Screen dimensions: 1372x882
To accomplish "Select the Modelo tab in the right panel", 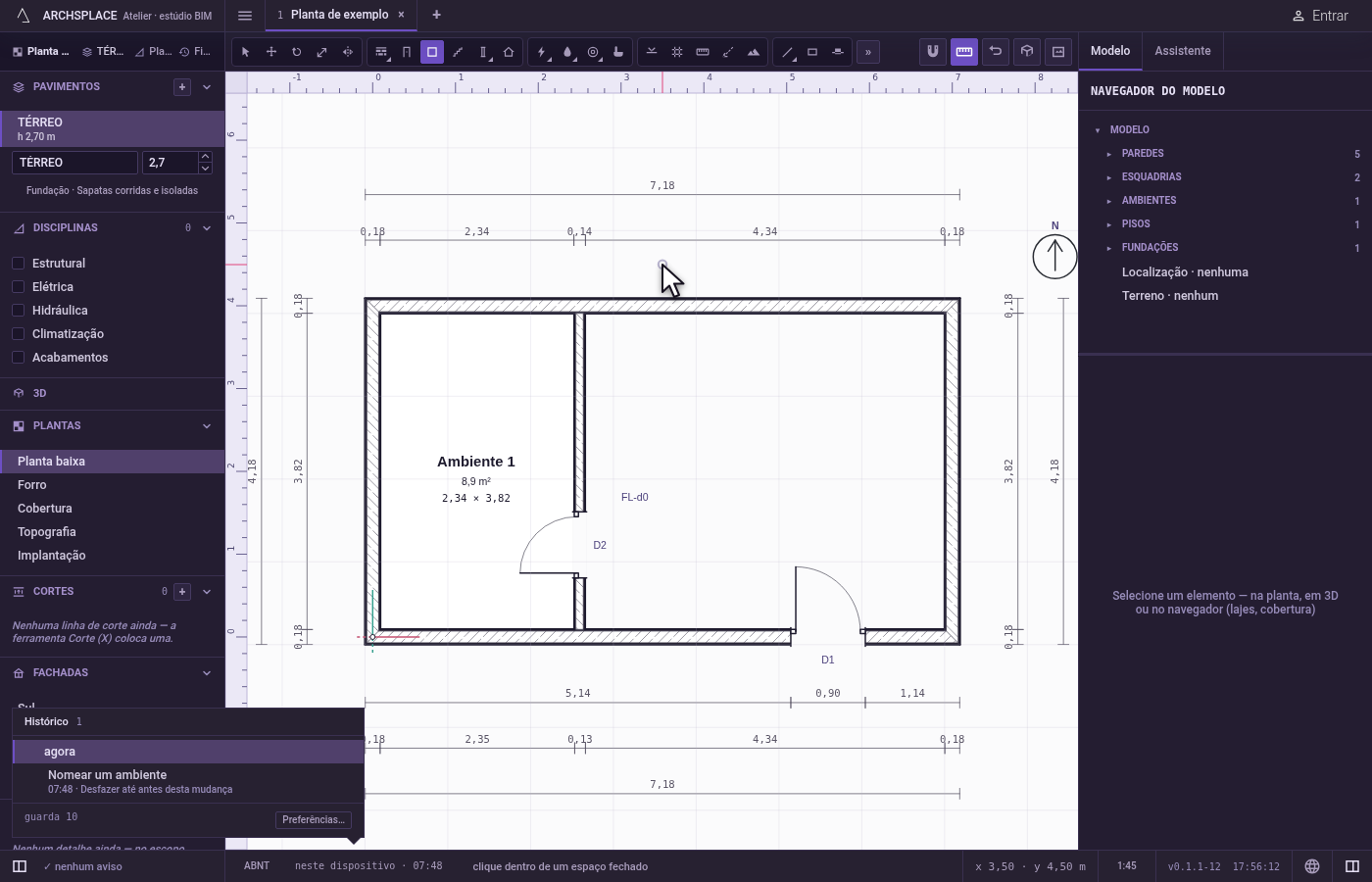I will pyautogui.click(x=1110, y=51).
